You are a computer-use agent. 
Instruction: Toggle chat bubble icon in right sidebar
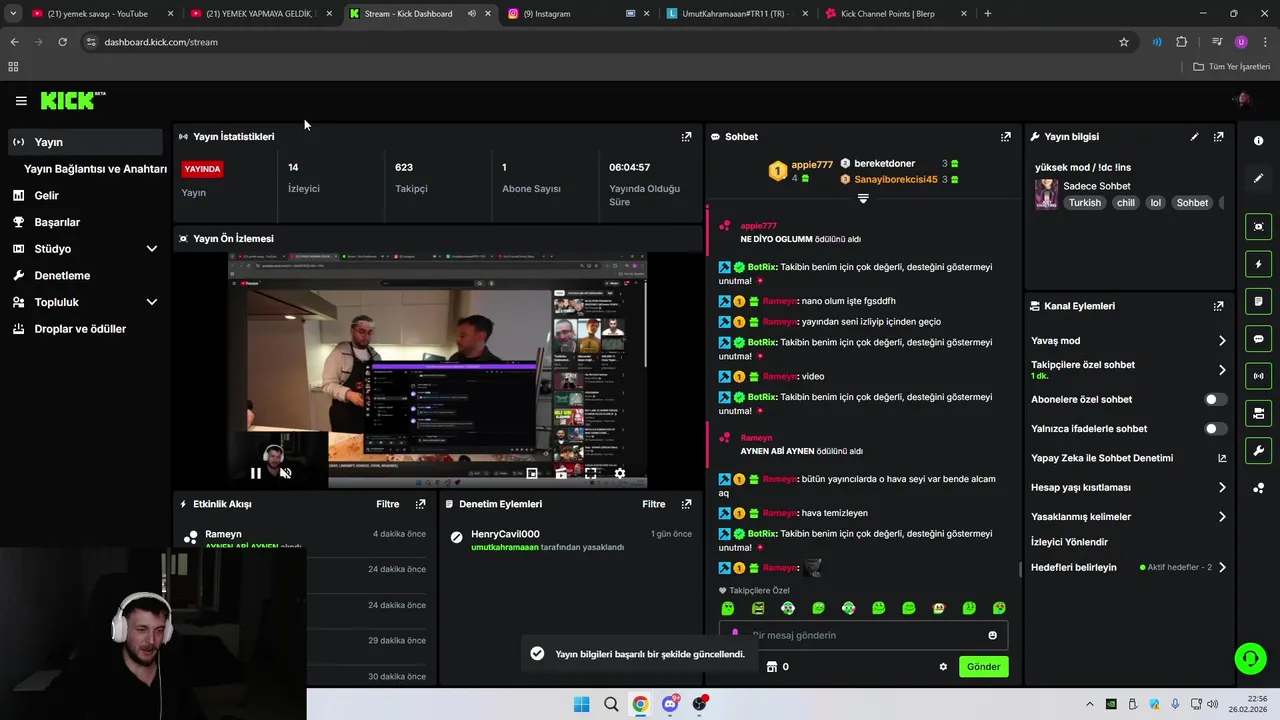(1258, 339)
